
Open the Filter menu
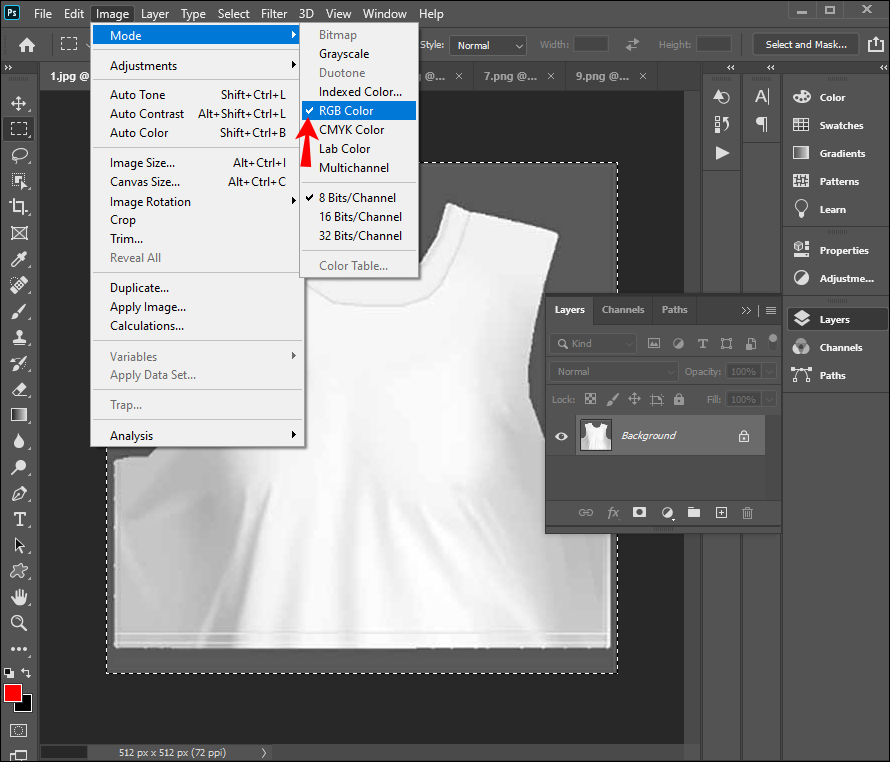click(274, 14)
